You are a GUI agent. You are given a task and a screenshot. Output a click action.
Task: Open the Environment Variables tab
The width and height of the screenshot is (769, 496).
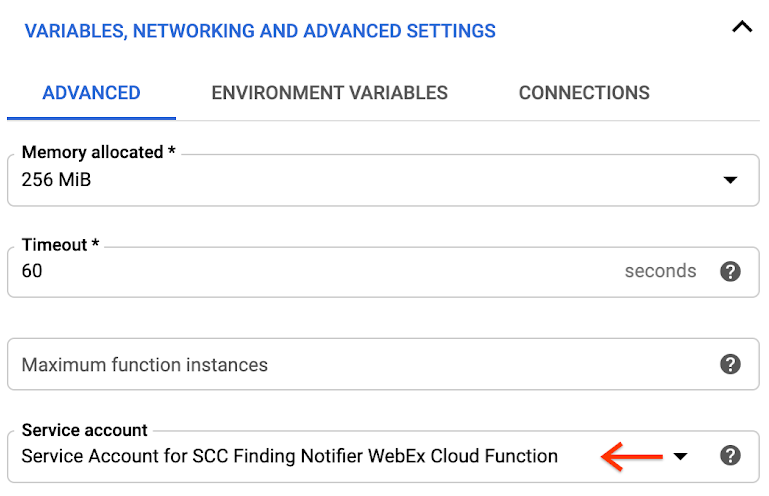(329, 93)
